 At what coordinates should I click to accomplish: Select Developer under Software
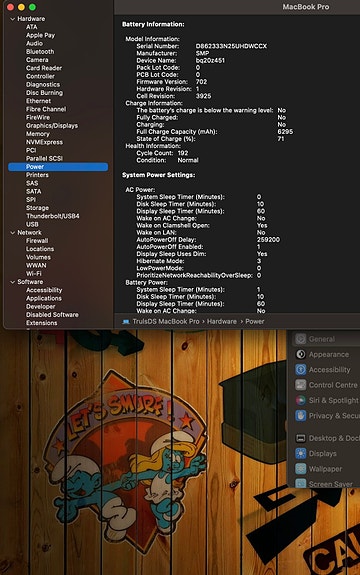point(40,307)
